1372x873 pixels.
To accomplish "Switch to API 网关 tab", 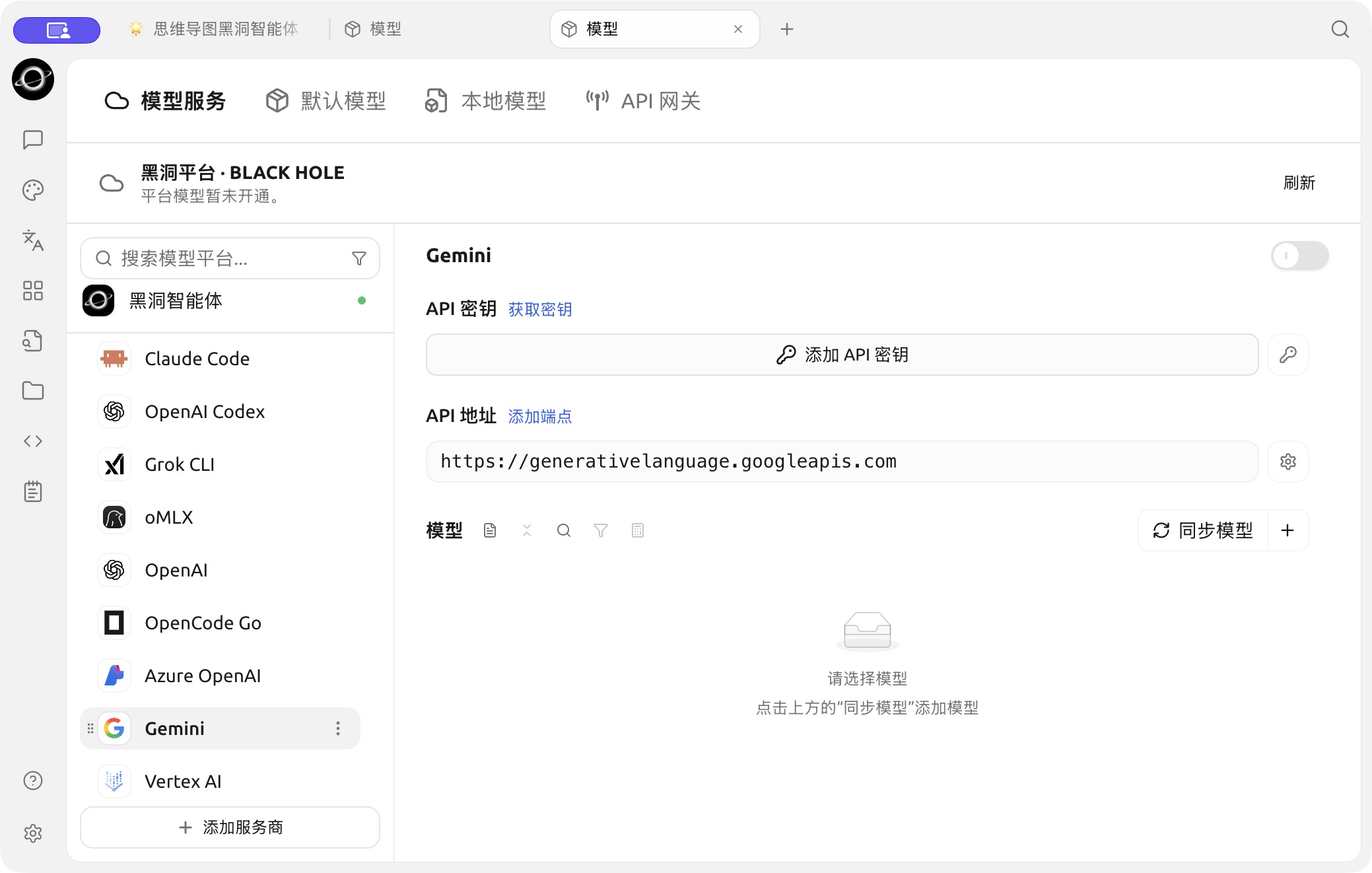I will [643, 101].
